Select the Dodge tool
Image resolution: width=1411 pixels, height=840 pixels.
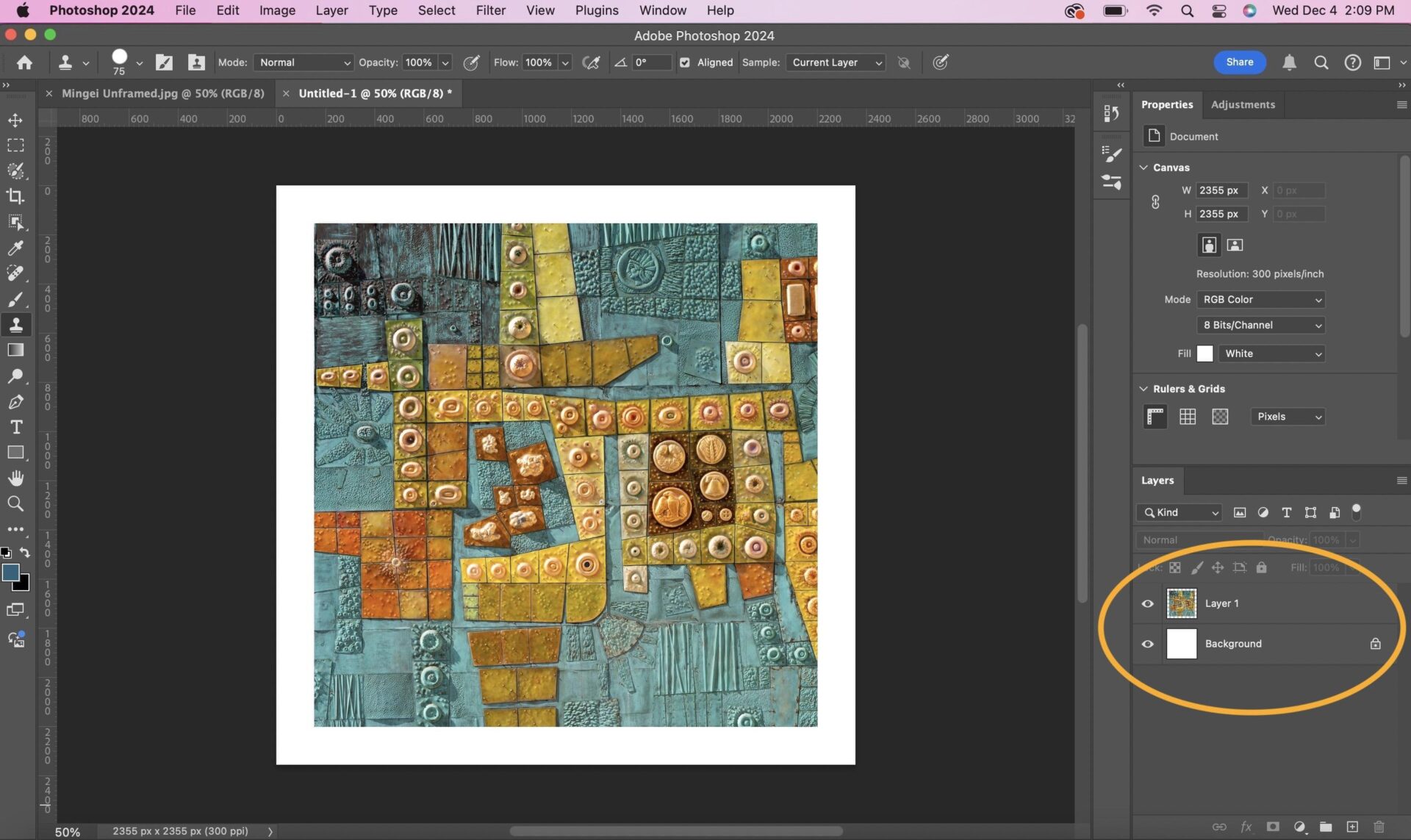click(15, 376)
